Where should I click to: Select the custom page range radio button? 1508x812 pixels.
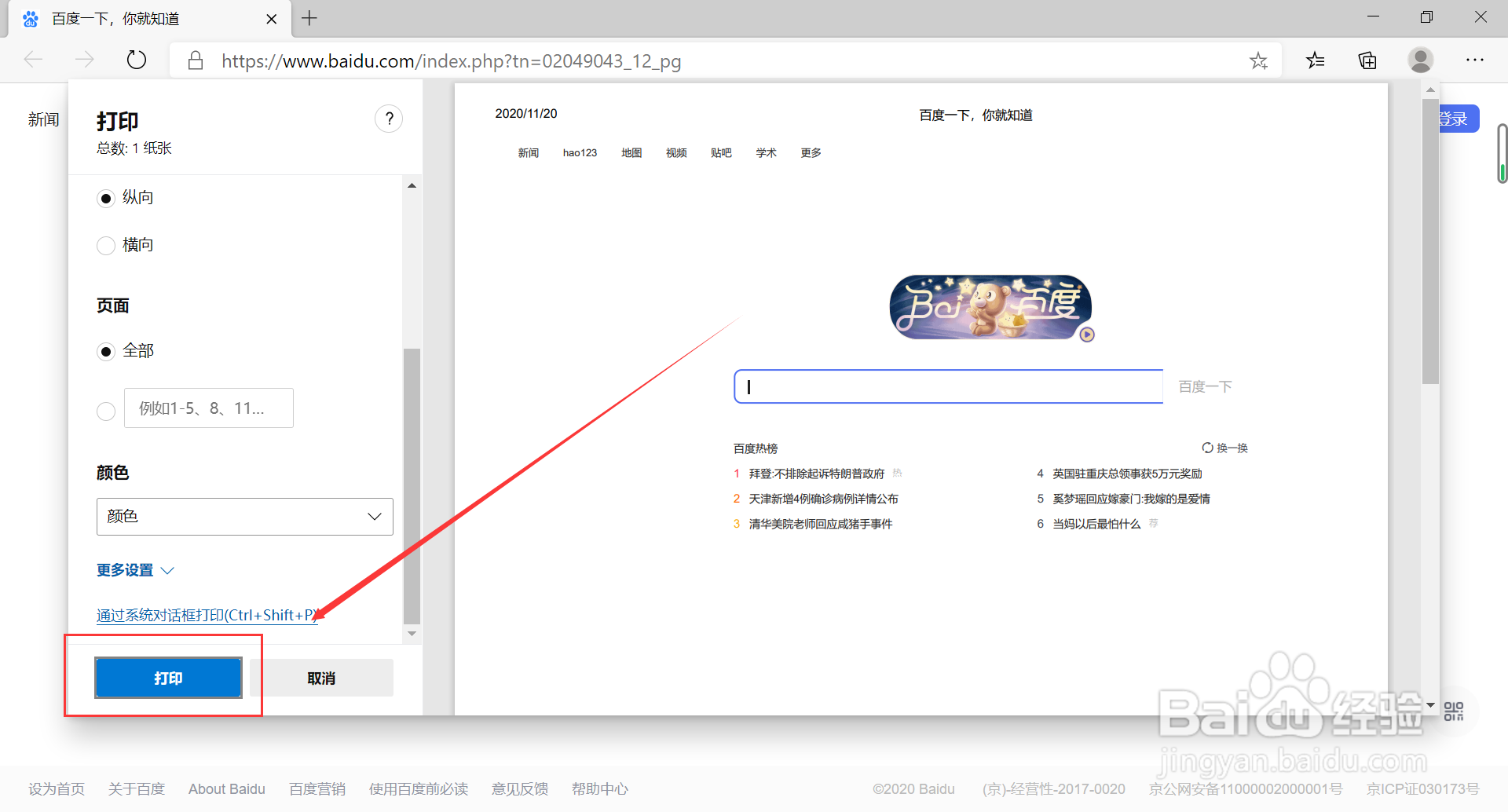(x=106, y=411)
